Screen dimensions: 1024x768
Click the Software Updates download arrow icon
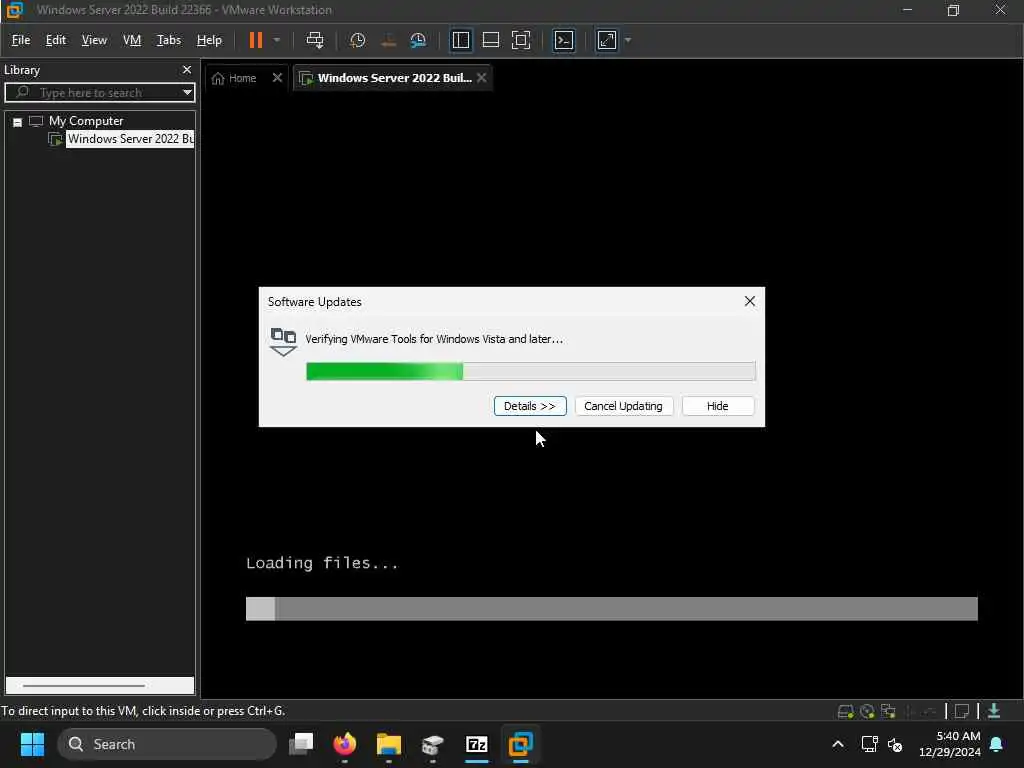point(283,342)
